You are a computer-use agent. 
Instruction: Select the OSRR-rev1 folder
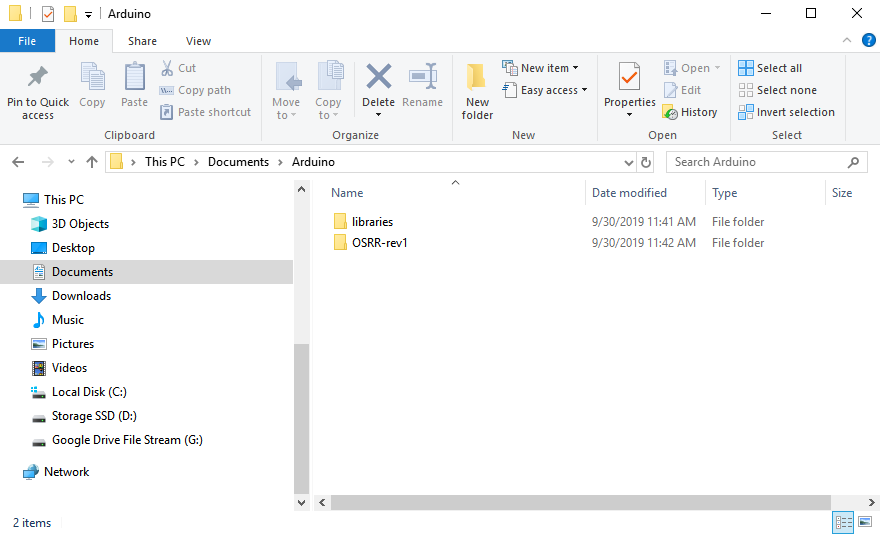370,243
